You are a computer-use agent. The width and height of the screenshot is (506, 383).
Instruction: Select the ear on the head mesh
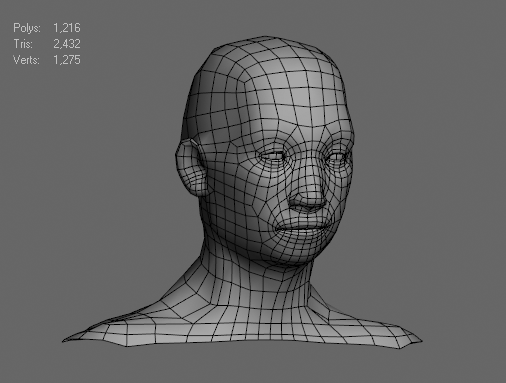189,168
